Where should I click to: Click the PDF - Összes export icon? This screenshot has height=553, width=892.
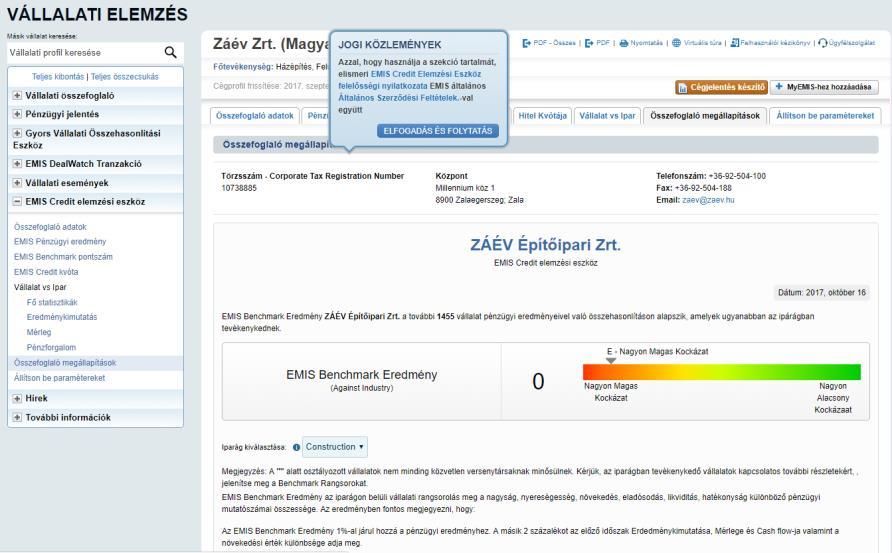coord(526,43)
